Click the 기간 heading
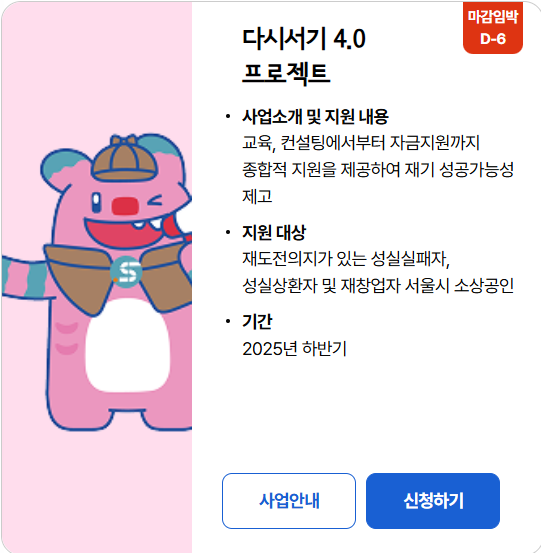Viewport: 541px width, 553px height. point(257,321)
